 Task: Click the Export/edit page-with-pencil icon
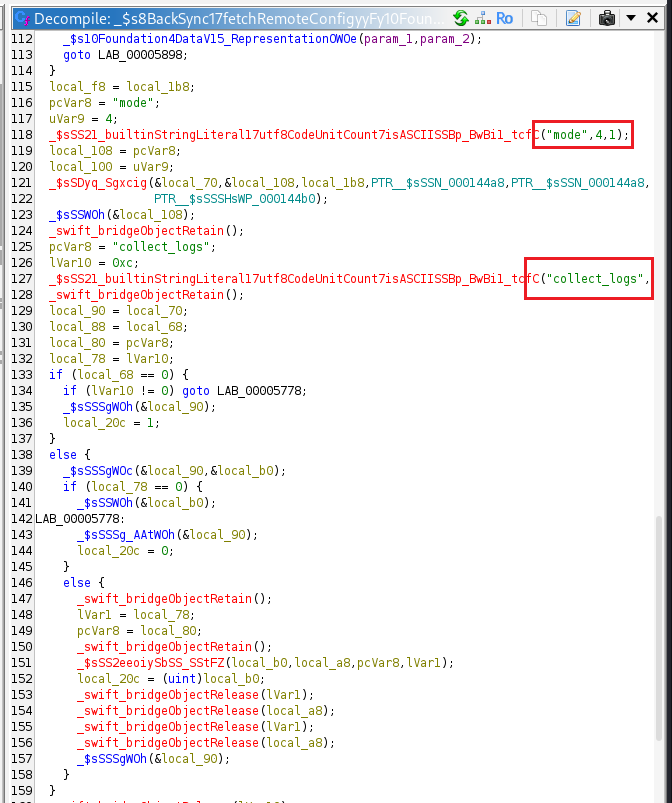[x=573, y=18]
